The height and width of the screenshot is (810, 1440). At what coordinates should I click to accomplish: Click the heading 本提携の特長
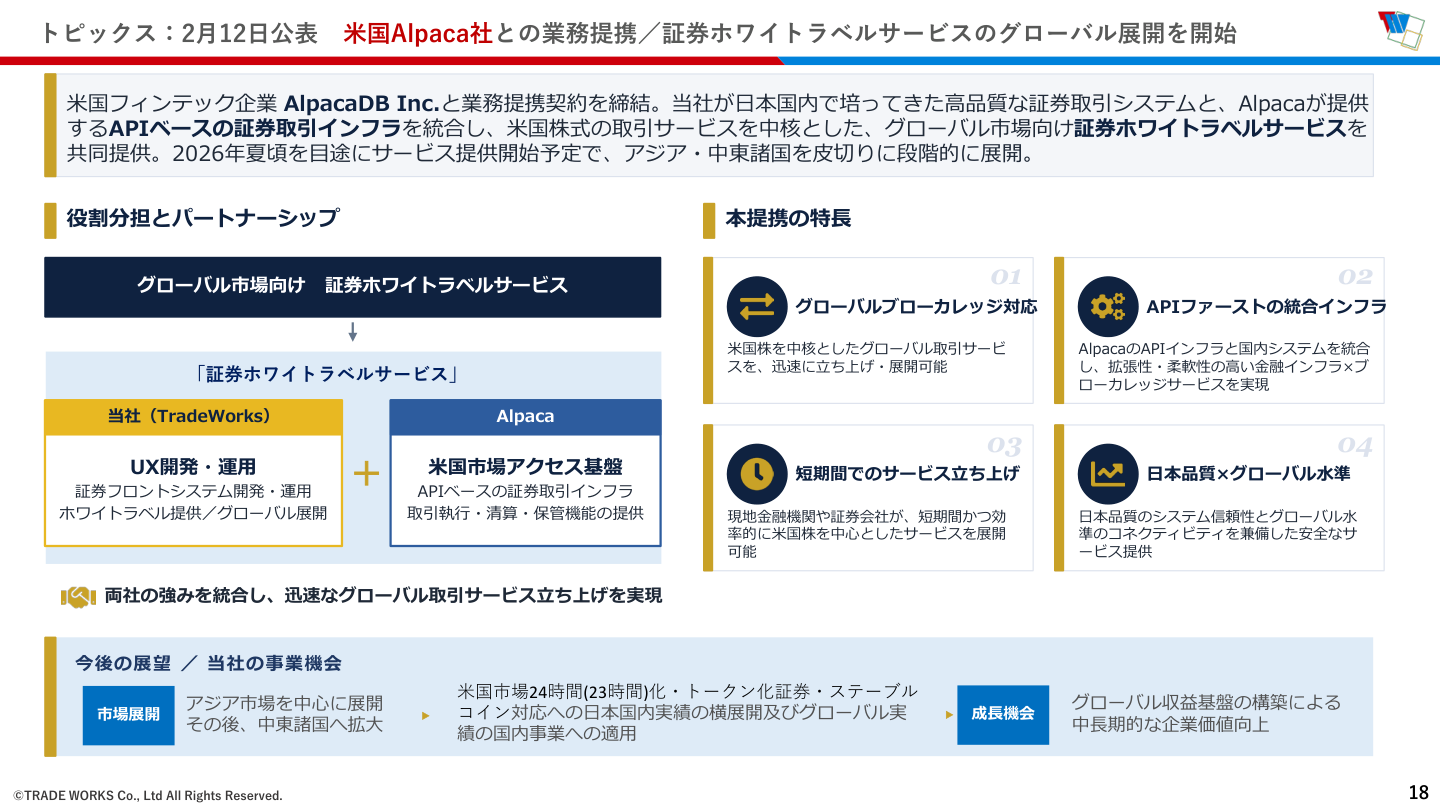tap(788, 218)
